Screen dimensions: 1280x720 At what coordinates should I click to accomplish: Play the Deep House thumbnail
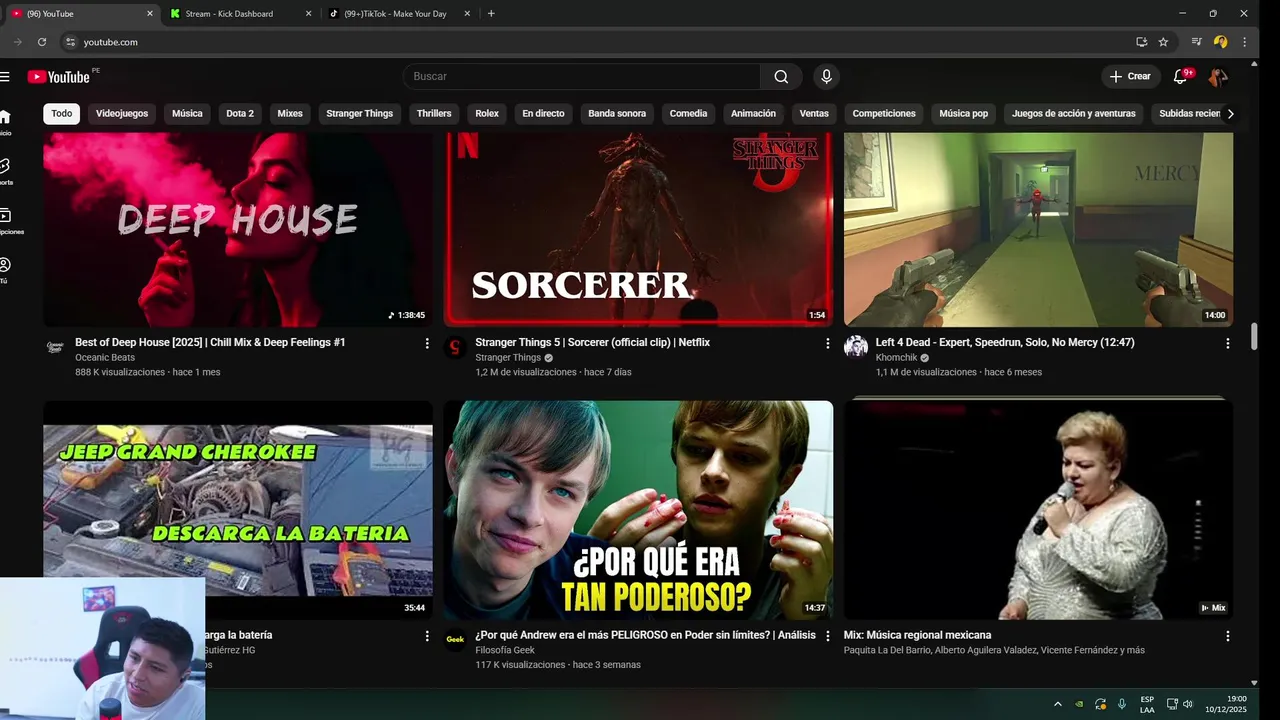click(238, 230)
